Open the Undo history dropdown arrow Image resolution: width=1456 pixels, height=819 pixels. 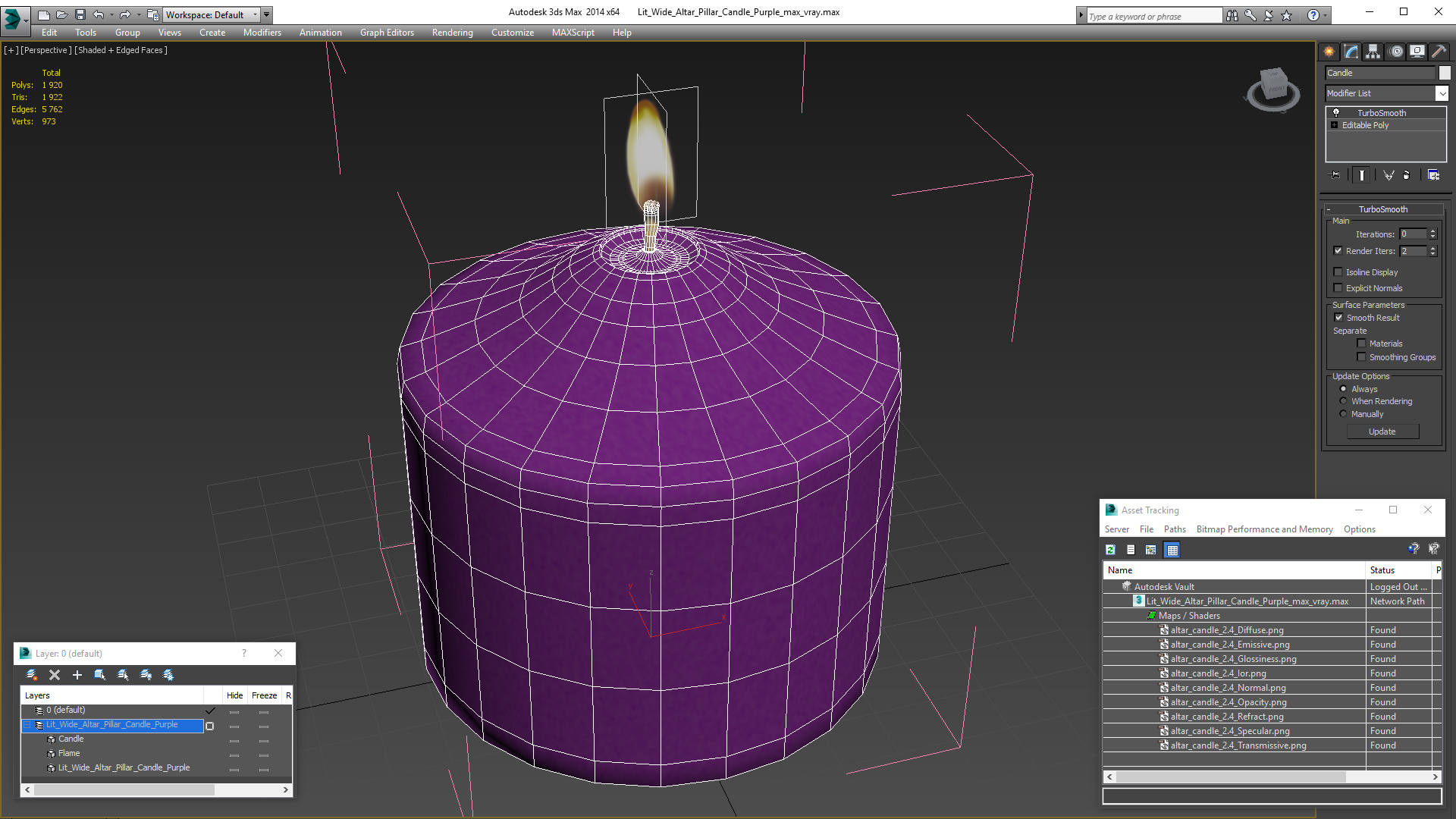[111, 14]
